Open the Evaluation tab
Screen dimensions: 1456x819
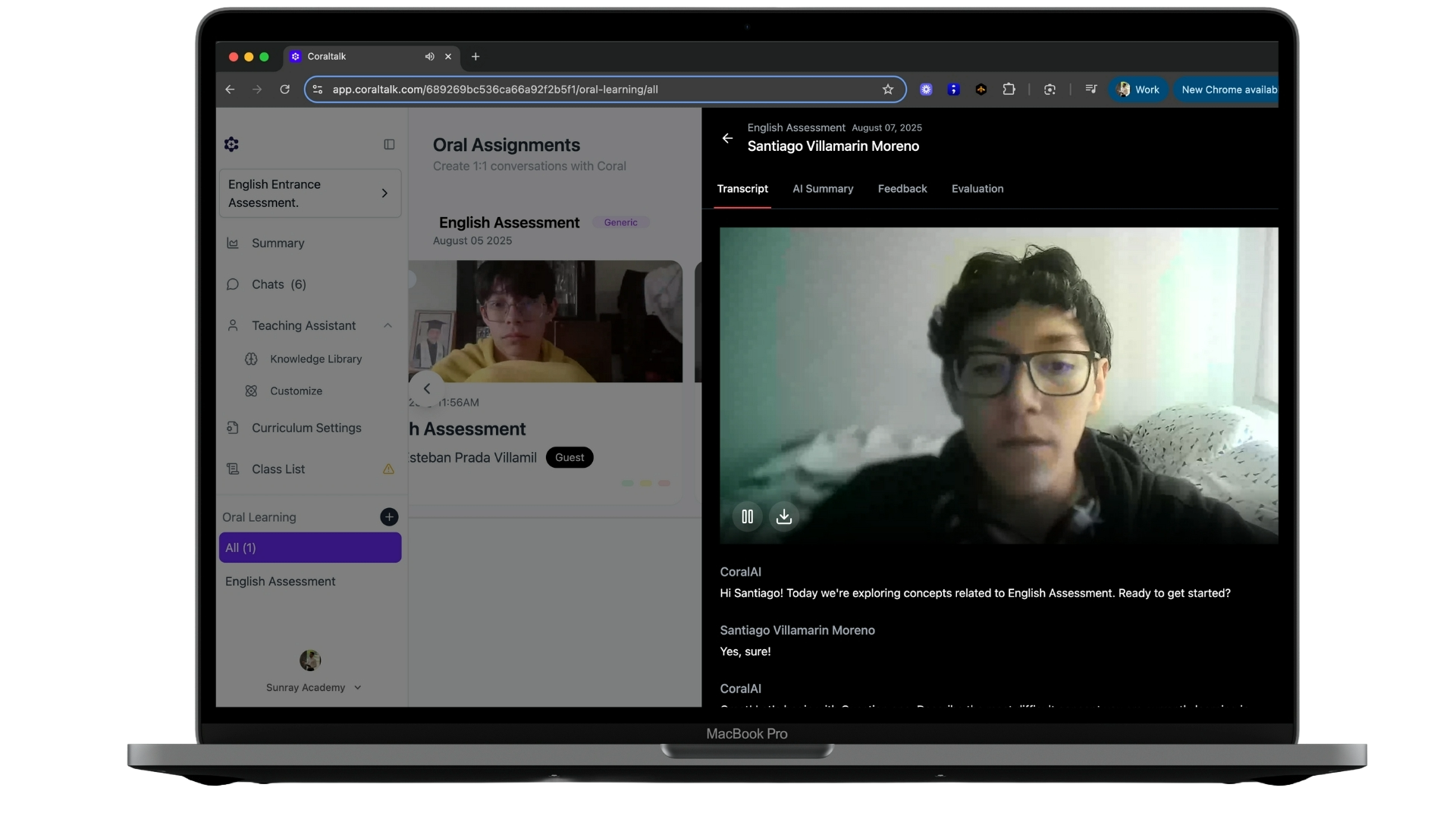click(x=977, y=189)
